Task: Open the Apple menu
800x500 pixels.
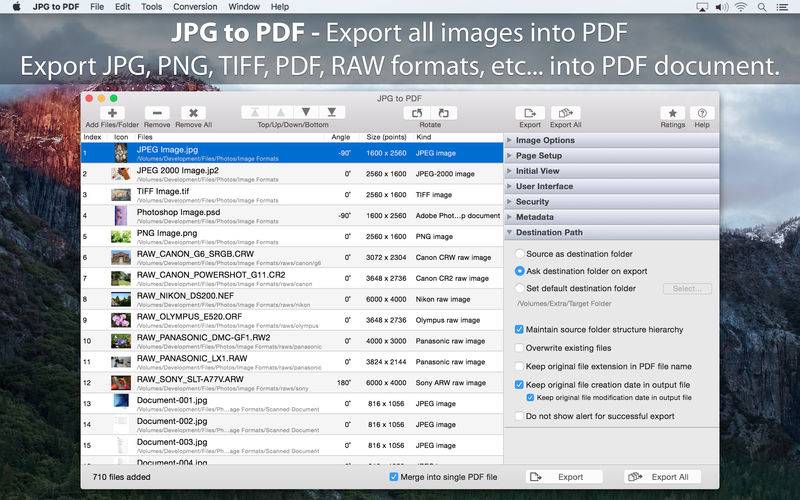Action: [x=16, y=7]
